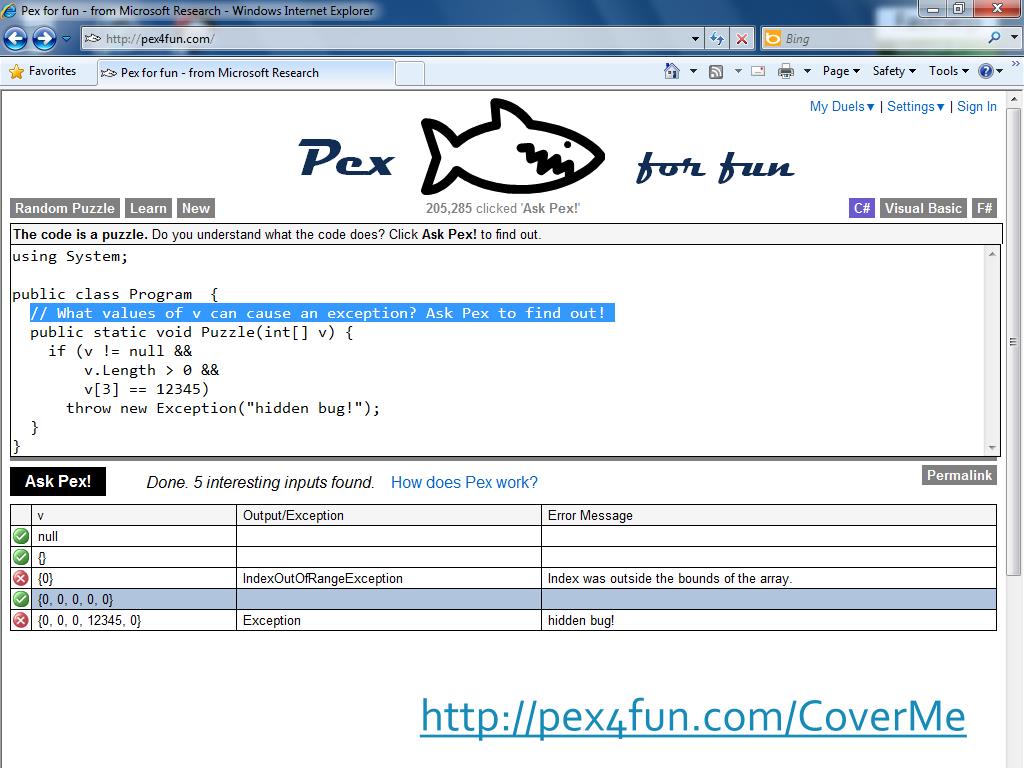Image resolution: width=1024 pixels, height=768 pixels.
Task: Open a new blank tab
Action: tap(410, 72)
